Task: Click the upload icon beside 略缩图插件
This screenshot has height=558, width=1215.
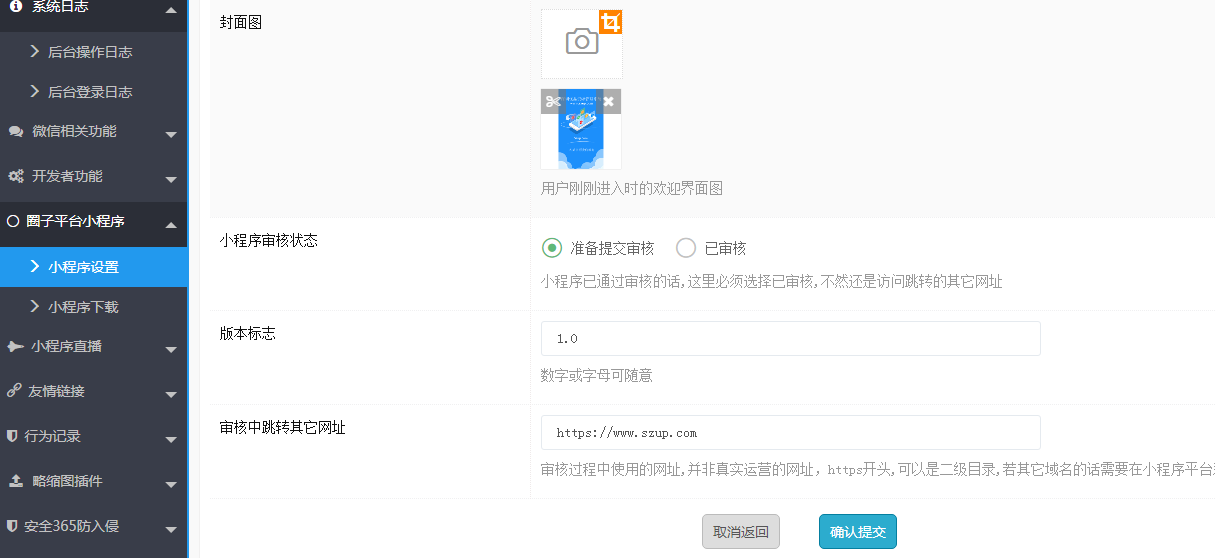Action: (15, 481)
